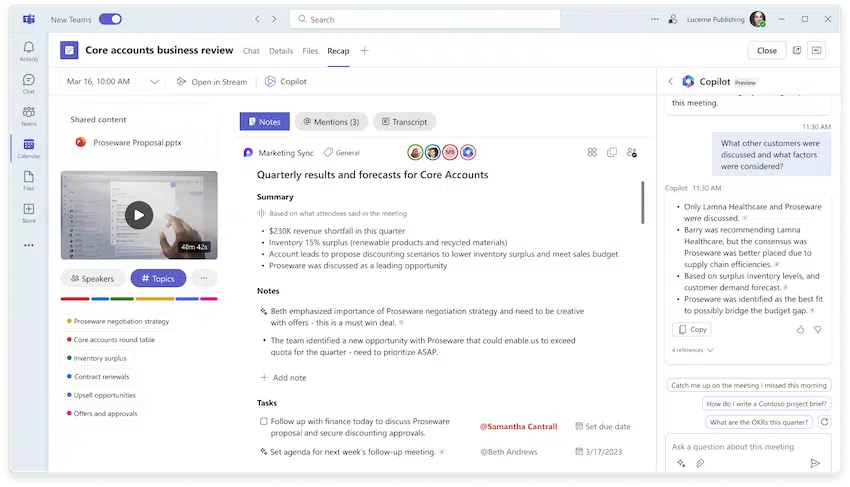Viewport: 850px width, 487px height.
Task: Play the meeting recording thumbnail
Action: point(139,215)
